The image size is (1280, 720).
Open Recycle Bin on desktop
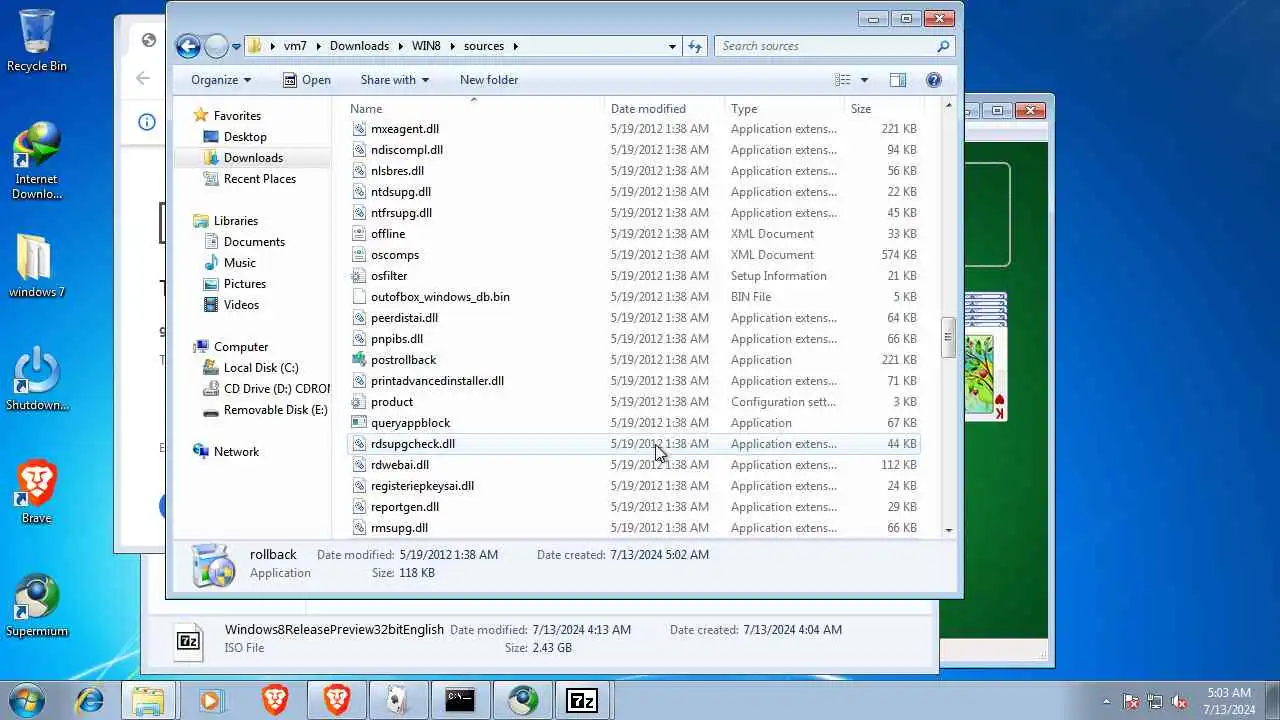click(x=37, y=41)
